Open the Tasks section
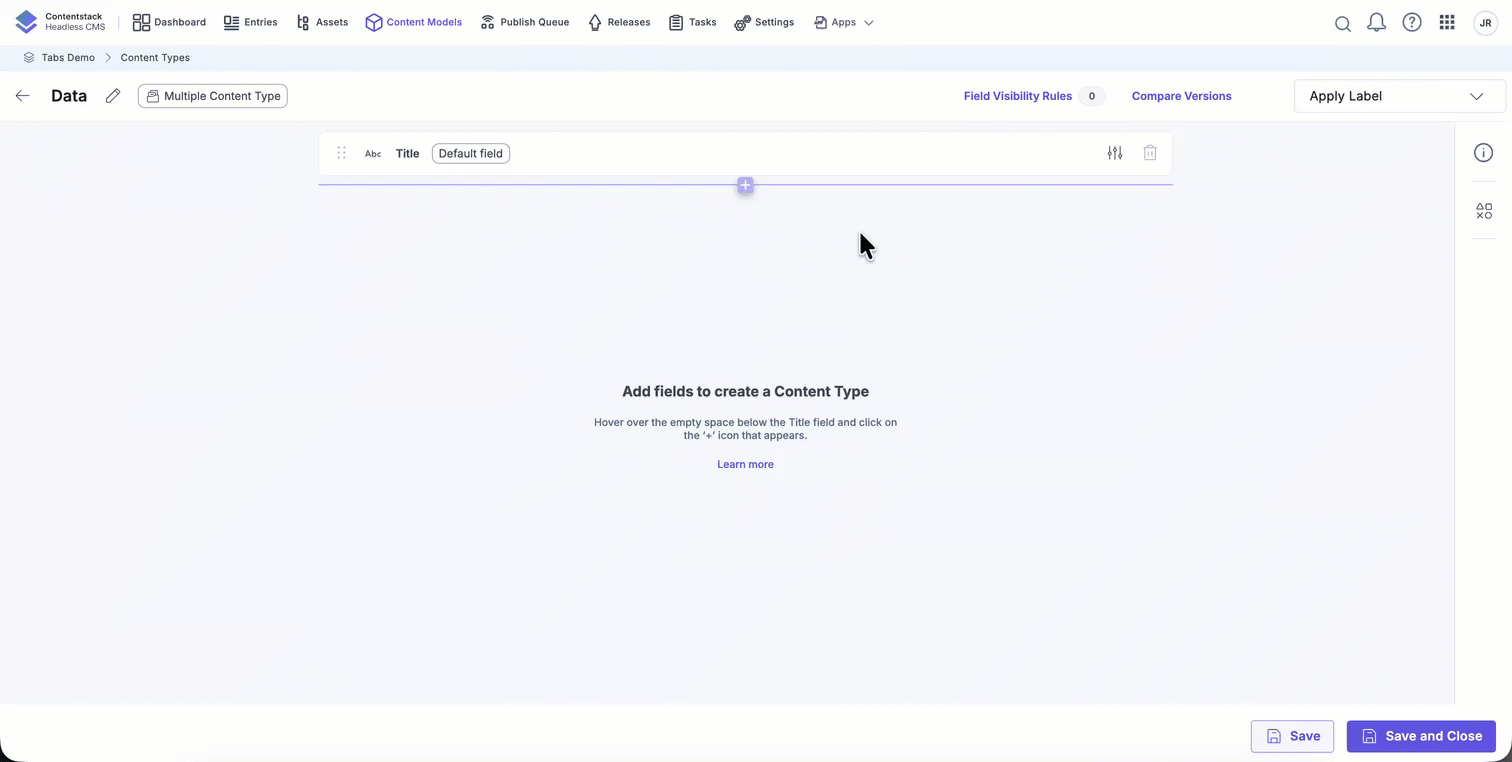 pyautogui.click(x=693, y=22)
